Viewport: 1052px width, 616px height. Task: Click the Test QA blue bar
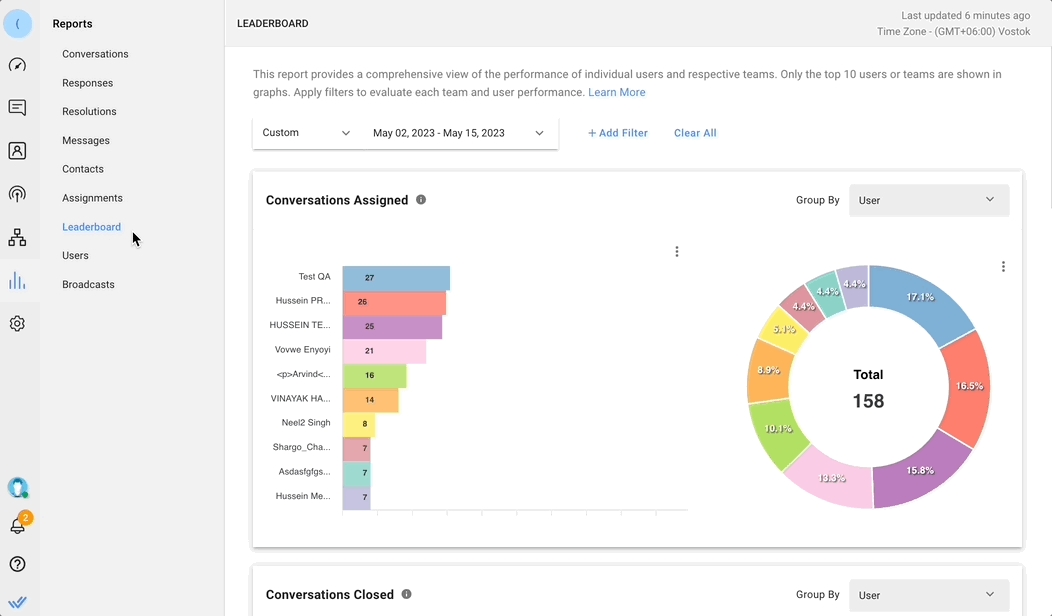point(396,277)
